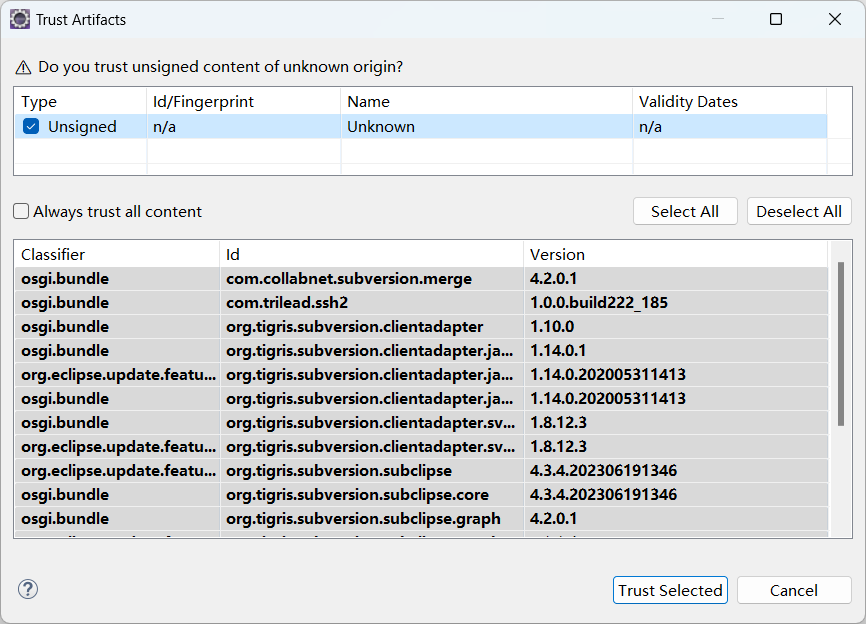Click the artifacts list vertical scrollbar

tap(841, 343)
